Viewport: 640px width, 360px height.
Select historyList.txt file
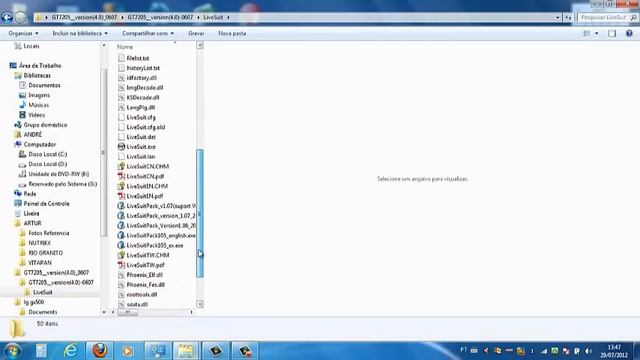(x=143, y=68)
